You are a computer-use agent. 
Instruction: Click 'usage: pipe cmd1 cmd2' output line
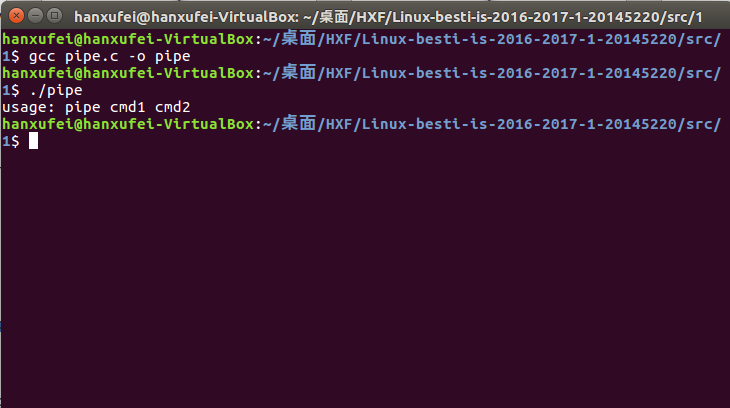(x=96, y=107)
